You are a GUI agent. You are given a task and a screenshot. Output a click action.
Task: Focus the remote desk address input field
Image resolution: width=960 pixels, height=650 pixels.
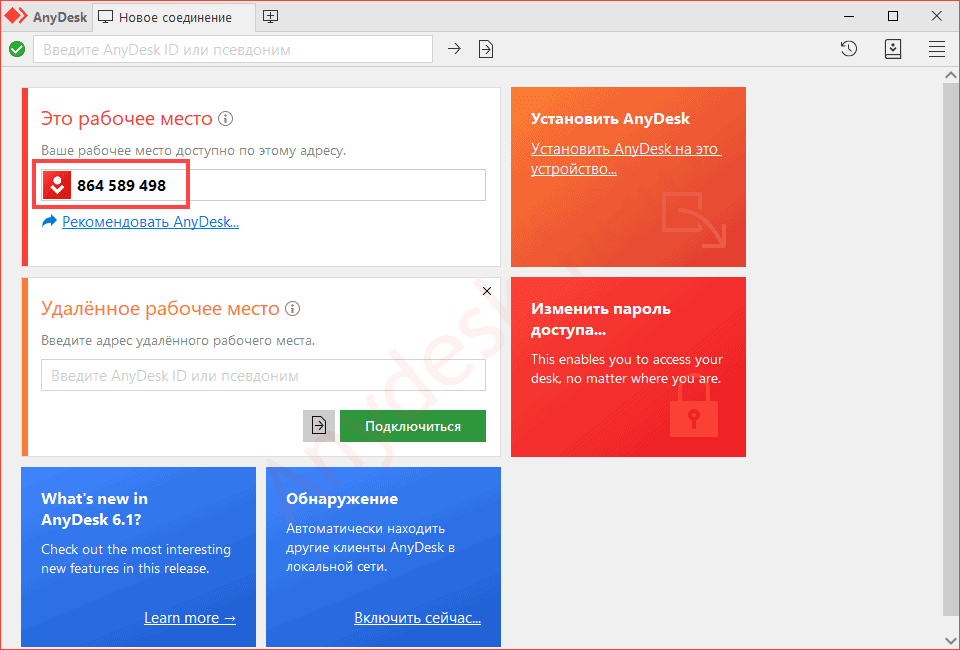(x=263, y=375)
